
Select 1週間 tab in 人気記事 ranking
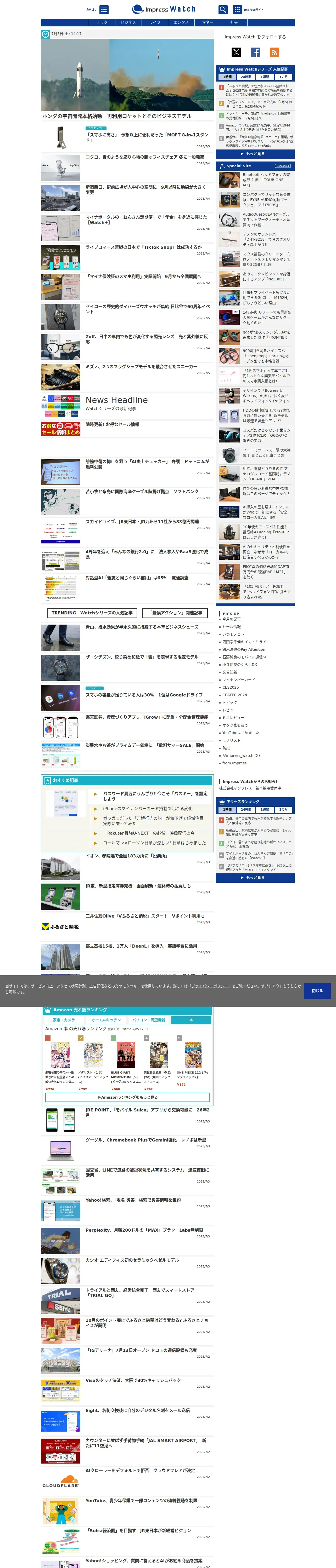click(x=265, y=77)
